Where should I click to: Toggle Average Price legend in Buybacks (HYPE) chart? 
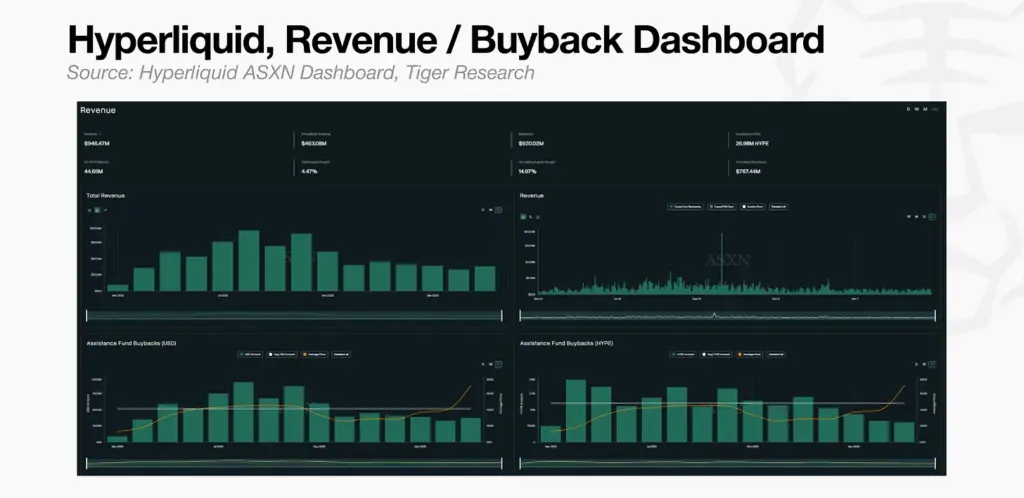click(750, 354)
